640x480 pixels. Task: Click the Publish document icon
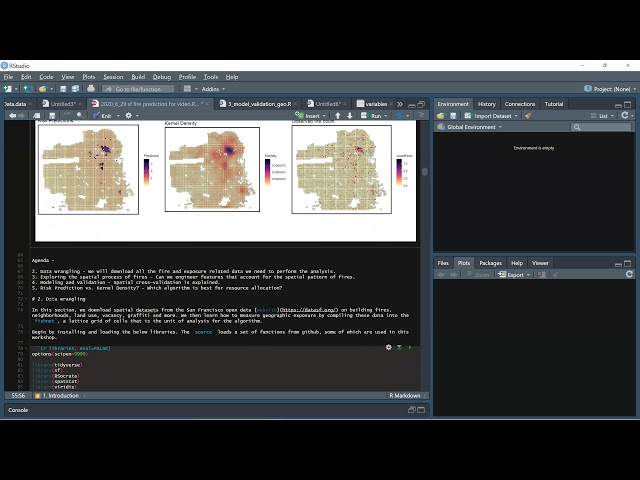pyautogui.click(x=400, y=116)
